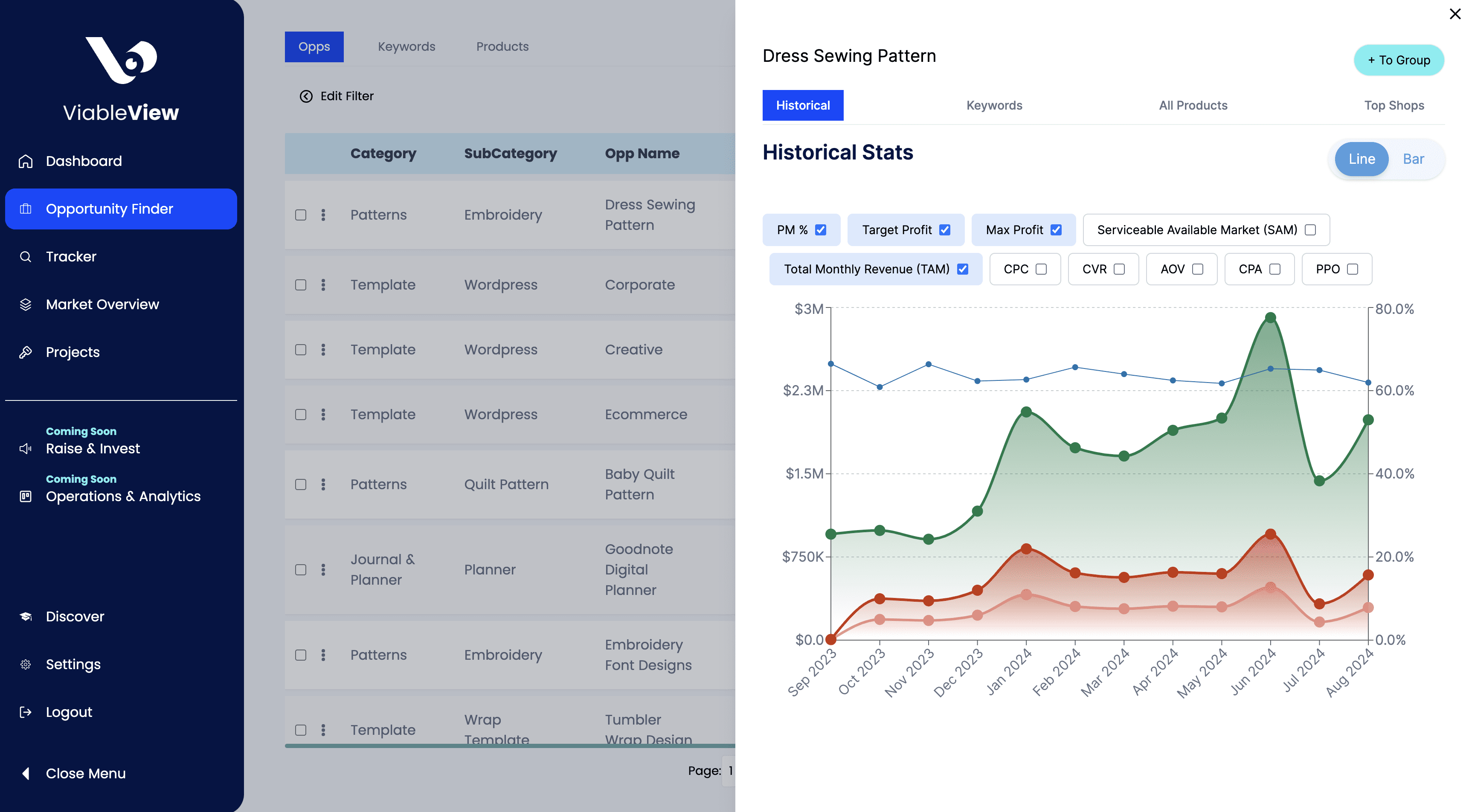The height and width of the screenshot is (812, 1469).
Task: Open three-dot menu for Corporate template row
Action: pos(323,284)
